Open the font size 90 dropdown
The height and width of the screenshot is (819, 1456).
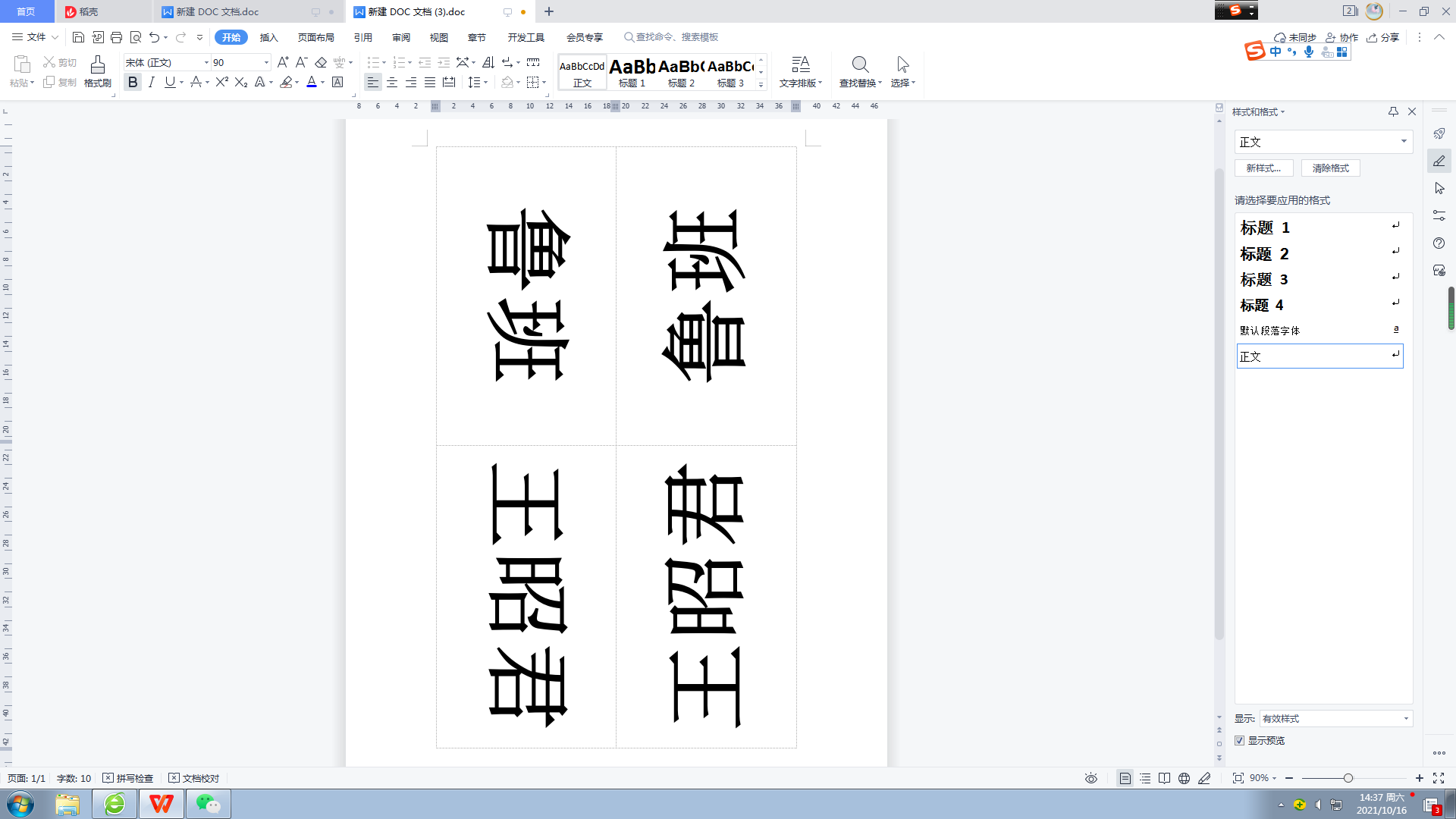(x=266, y=62)
